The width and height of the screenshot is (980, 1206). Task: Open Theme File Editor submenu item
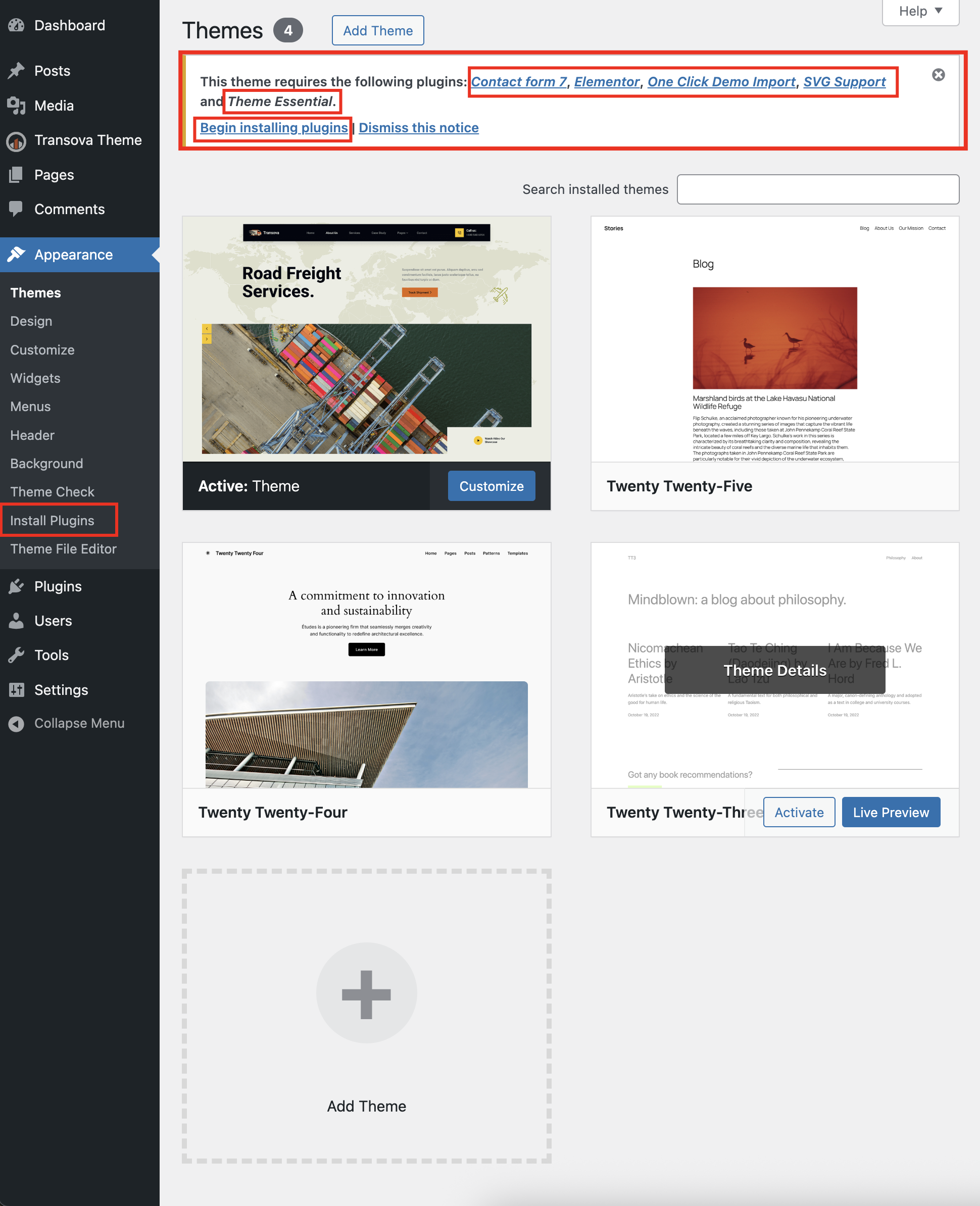click(63, 548)
